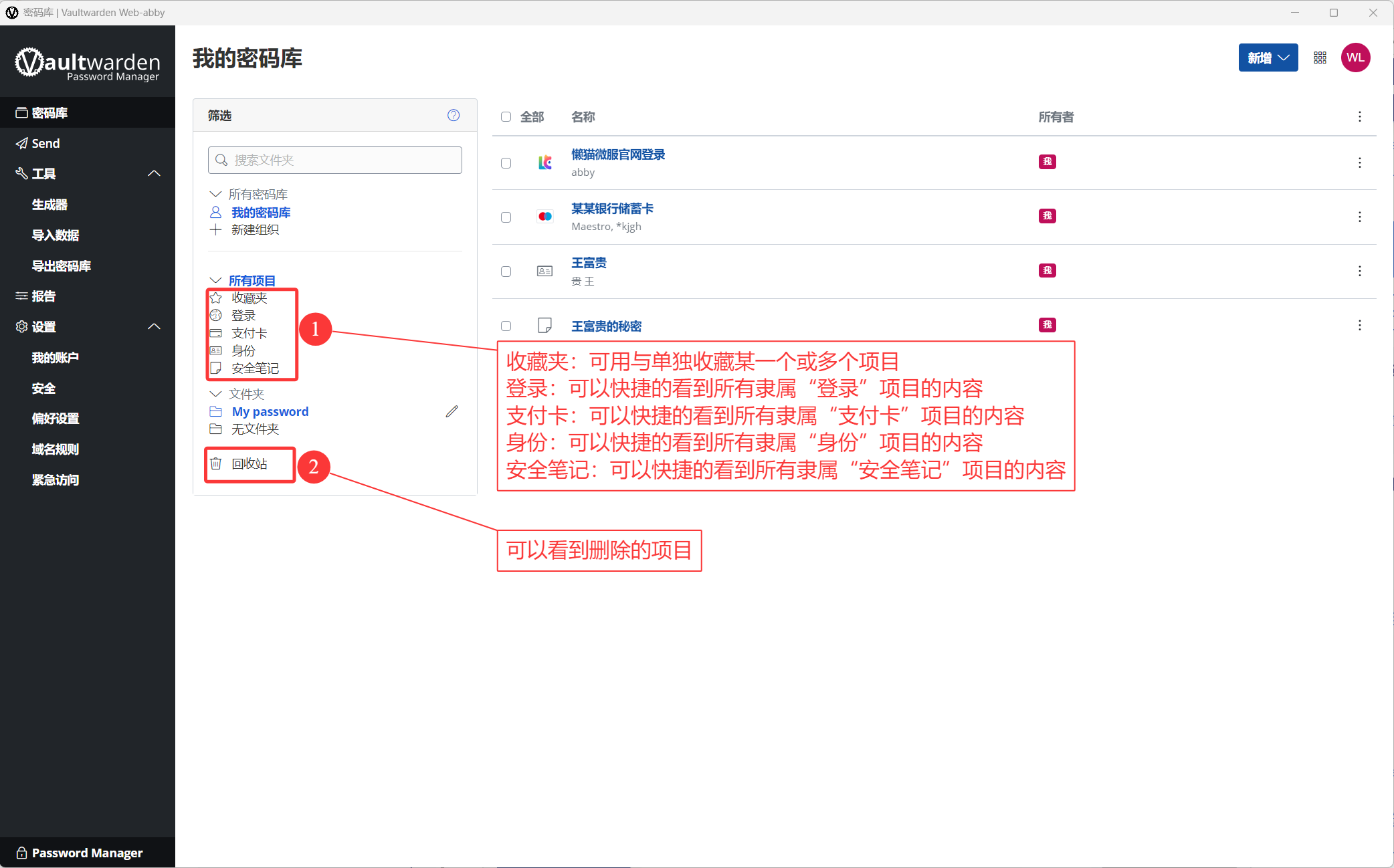The width and height of the screenshot is (1394, 868).
Task: Open the 新增 dropdown button
Action: point(1268,58)
